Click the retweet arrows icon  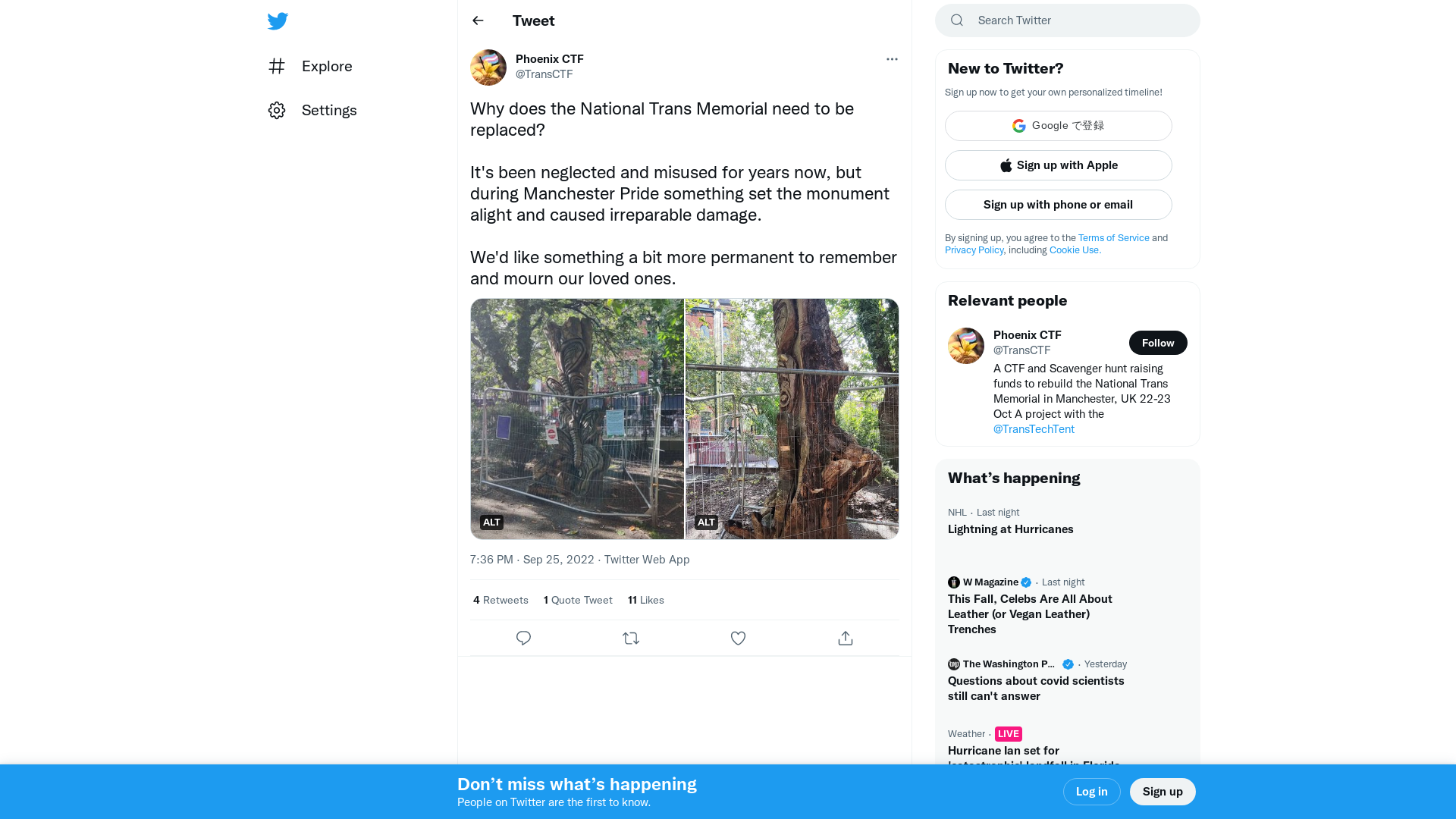click(x=631, y=639)
